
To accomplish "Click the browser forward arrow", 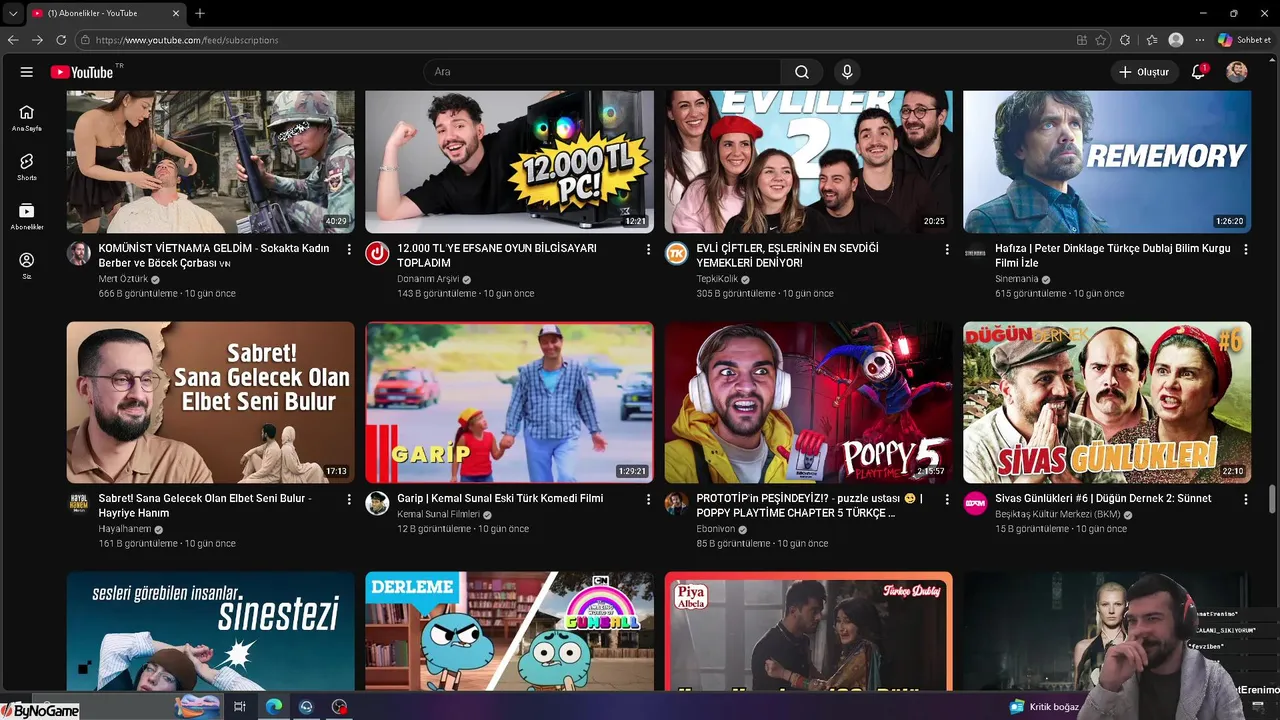I will [x=37, y=40].
